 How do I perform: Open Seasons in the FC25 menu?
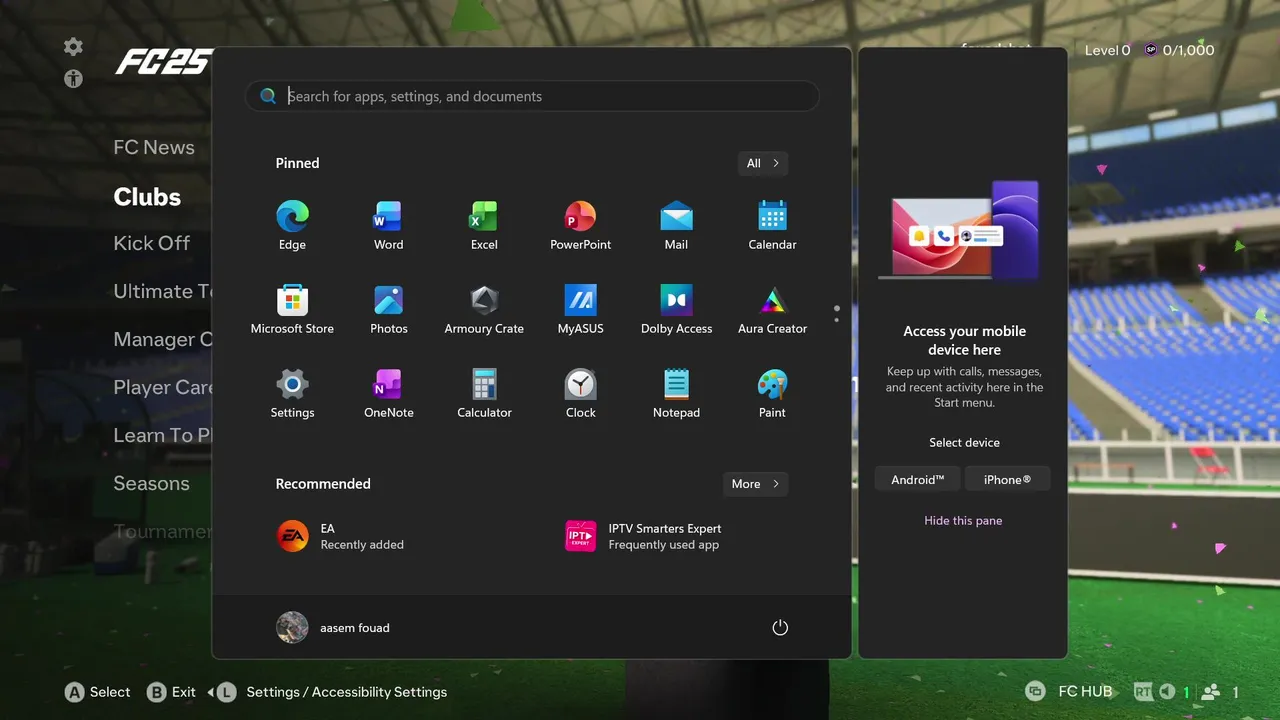click(x=151, y=483)
